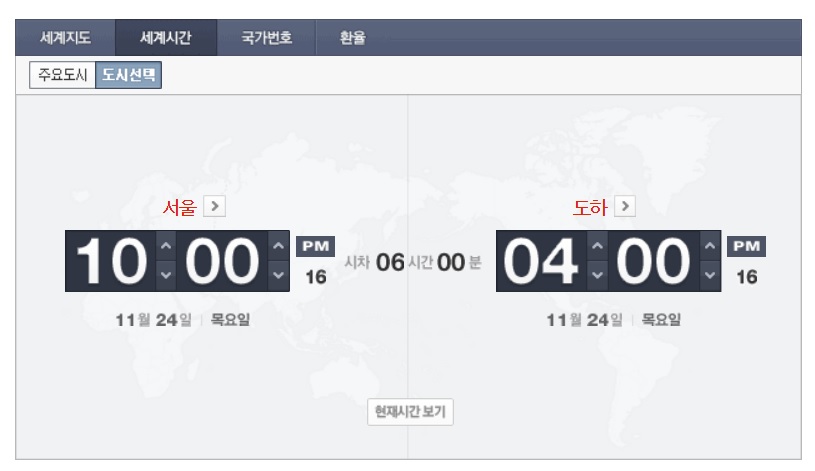Decrease Doha hour with down arrow
Screen dimensions: 815x471
pos(597,276)
